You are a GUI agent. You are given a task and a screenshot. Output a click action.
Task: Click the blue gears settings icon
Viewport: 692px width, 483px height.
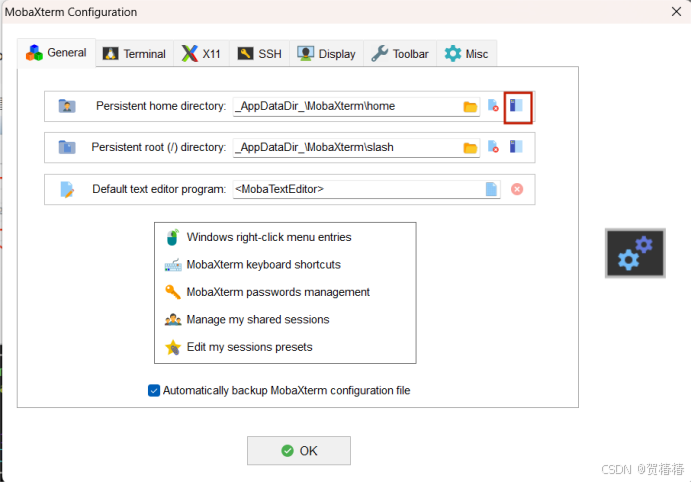[635, 253]
